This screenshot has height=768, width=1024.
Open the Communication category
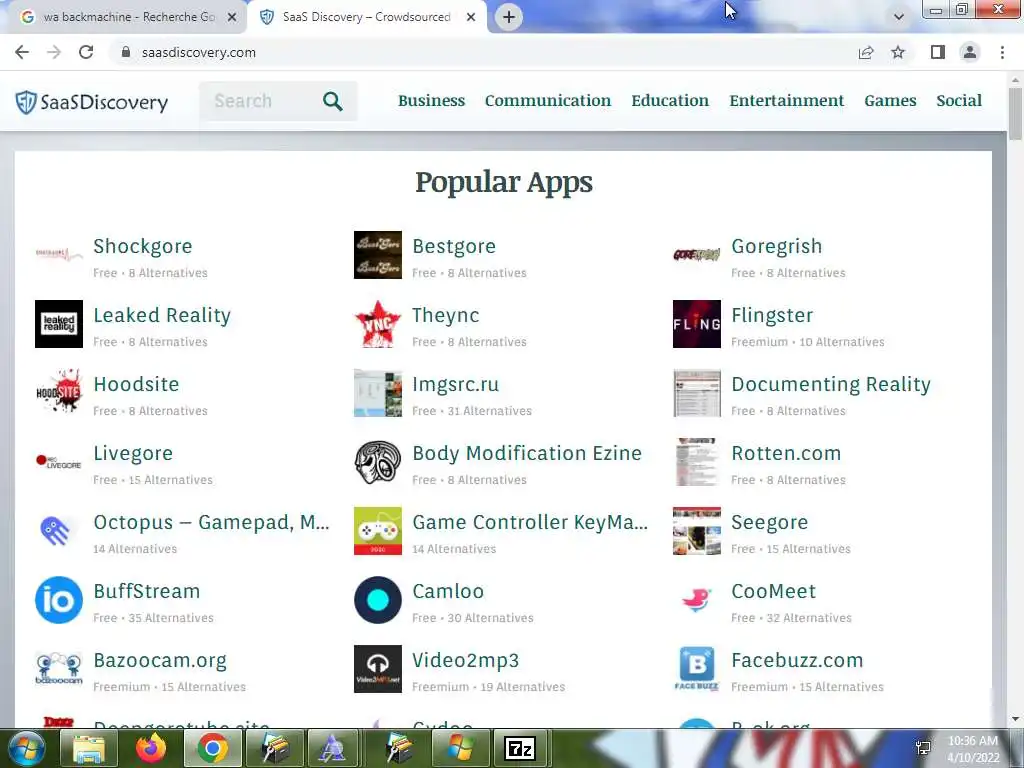point(548,101)
